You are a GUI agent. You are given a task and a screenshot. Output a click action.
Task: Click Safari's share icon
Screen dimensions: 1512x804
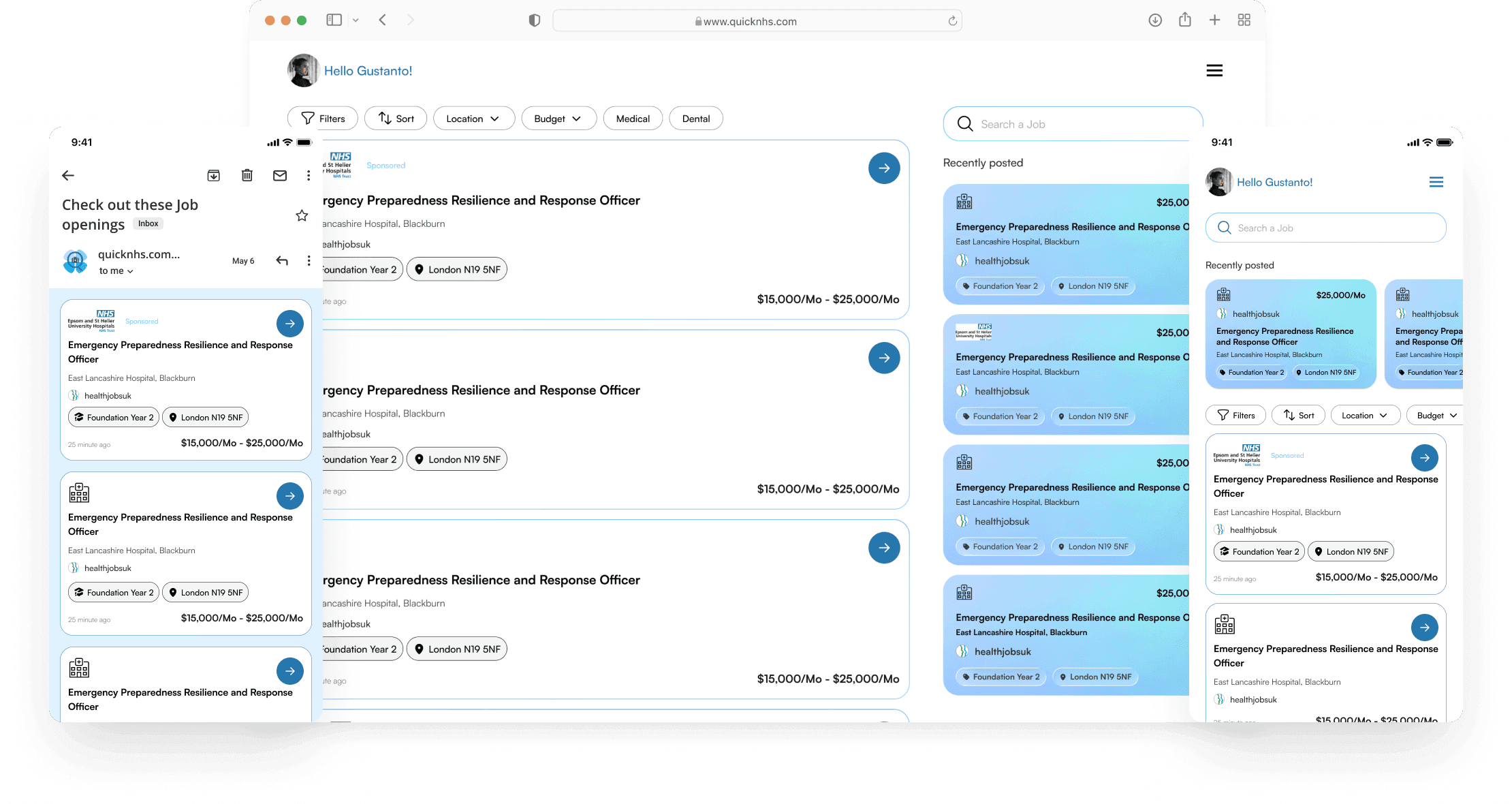click(x=1185, y=20)
